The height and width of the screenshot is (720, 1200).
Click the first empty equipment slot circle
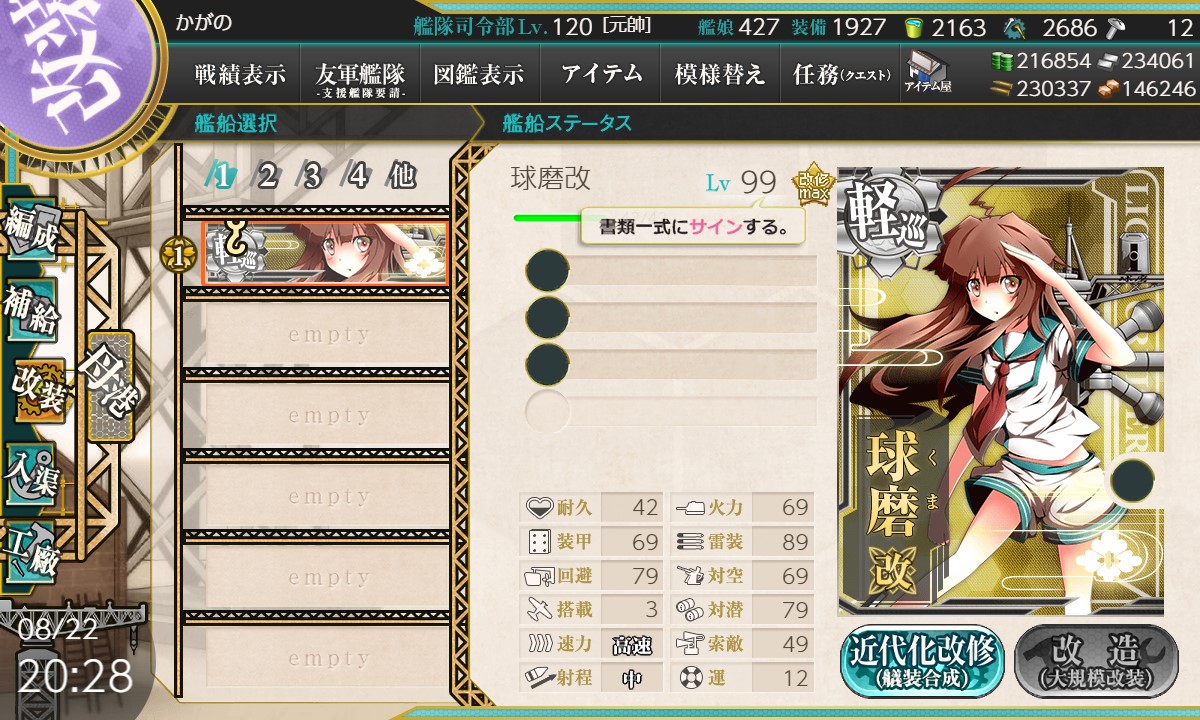[x=547, y=271]
